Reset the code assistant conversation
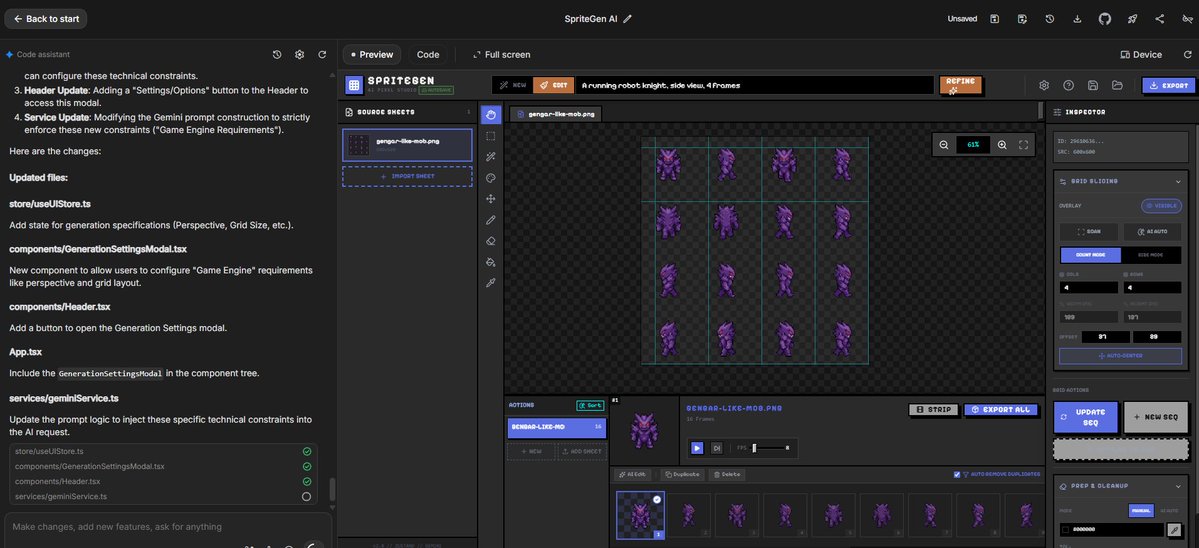 (322, 55)
